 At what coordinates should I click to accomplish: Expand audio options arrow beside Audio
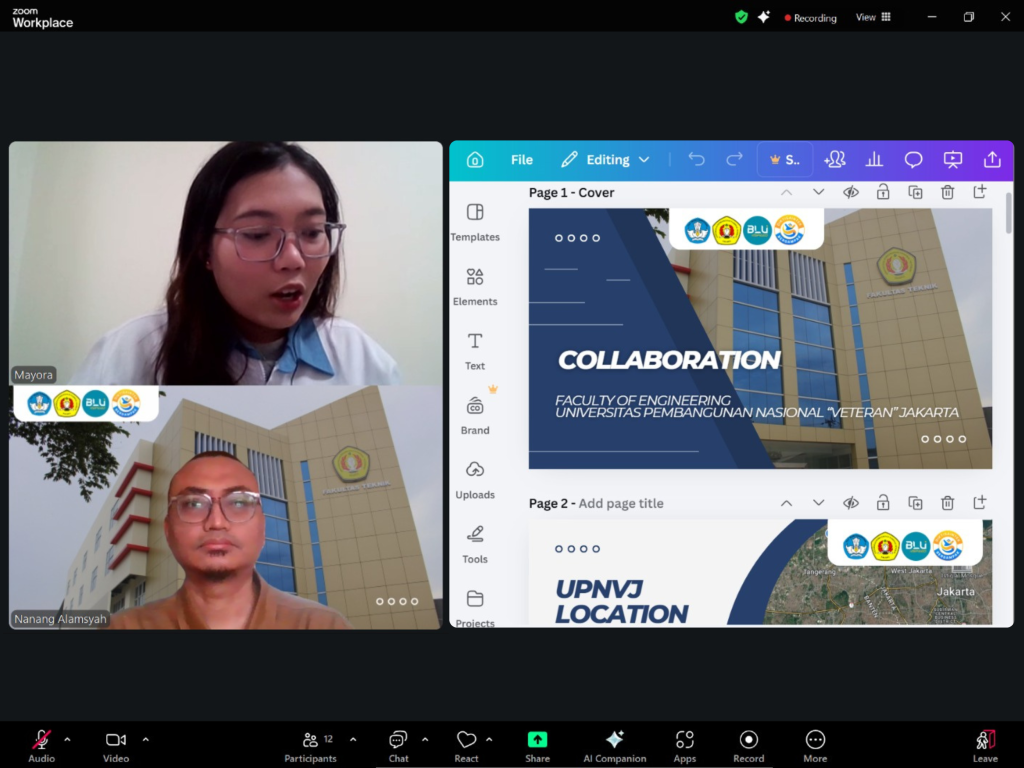[67, 740]
